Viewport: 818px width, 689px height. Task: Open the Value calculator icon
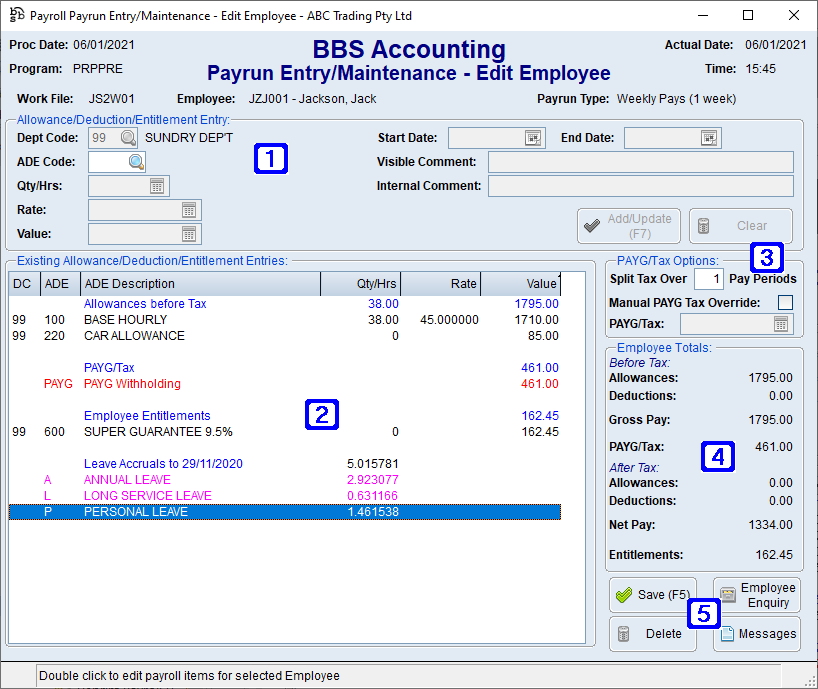pos(191,234)
